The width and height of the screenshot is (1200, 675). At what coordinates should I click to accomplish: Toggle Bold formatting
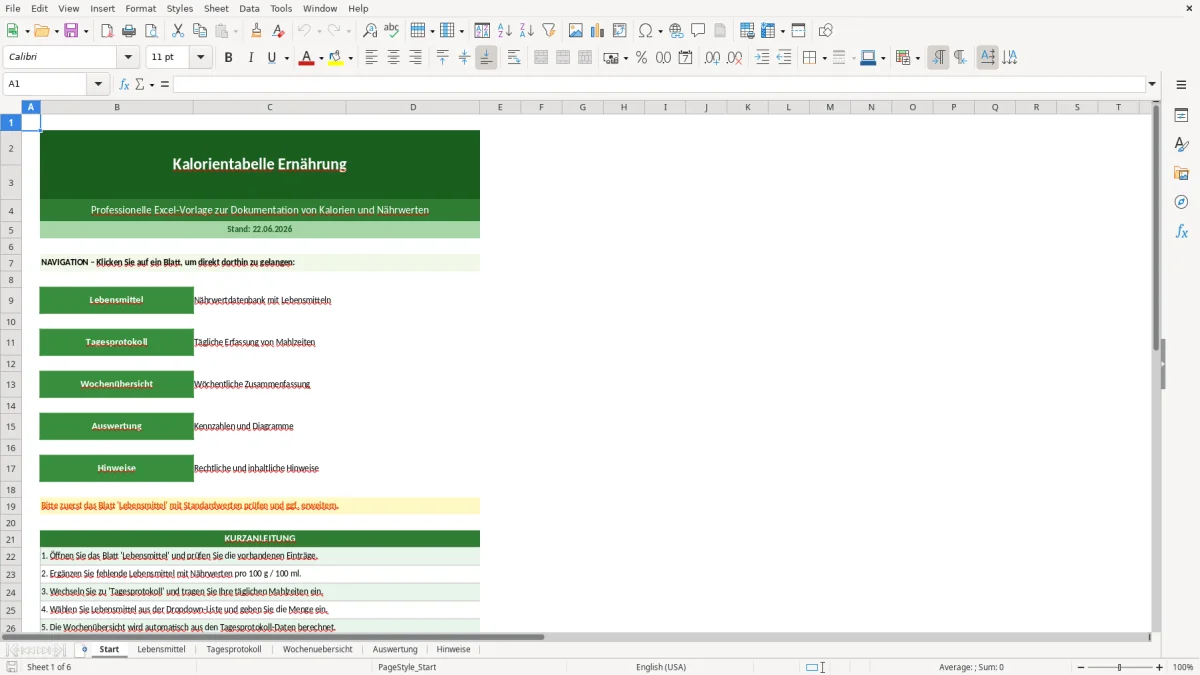click(228, 58)
